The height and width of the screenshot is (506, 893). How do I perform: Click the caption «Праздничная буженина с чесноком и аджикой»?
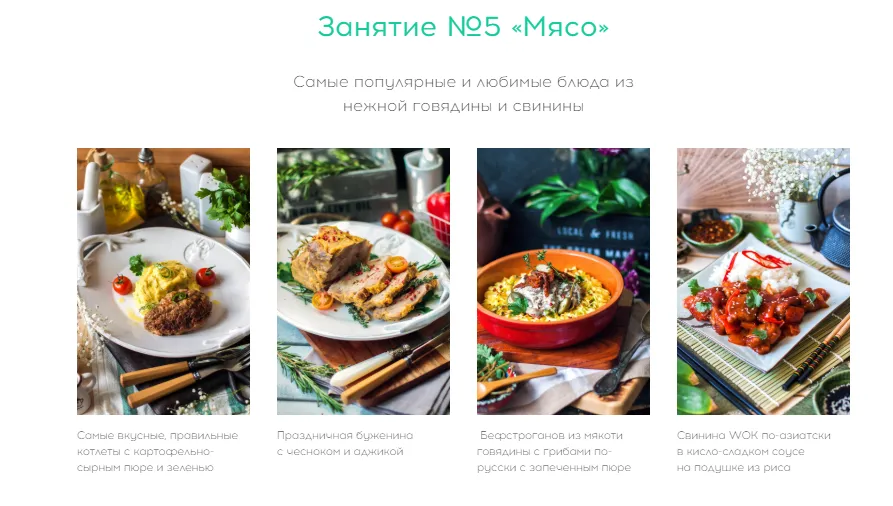[345, 443]
